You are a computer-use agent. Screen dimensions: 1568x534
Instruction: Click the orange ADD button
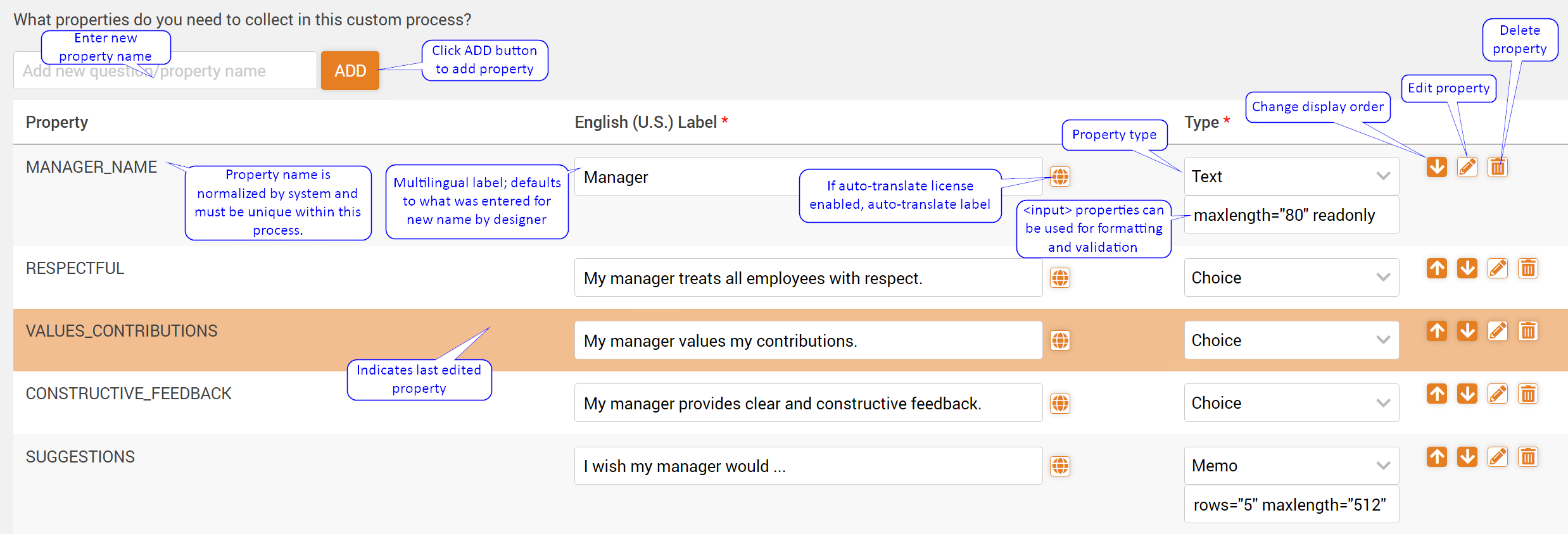350,70
